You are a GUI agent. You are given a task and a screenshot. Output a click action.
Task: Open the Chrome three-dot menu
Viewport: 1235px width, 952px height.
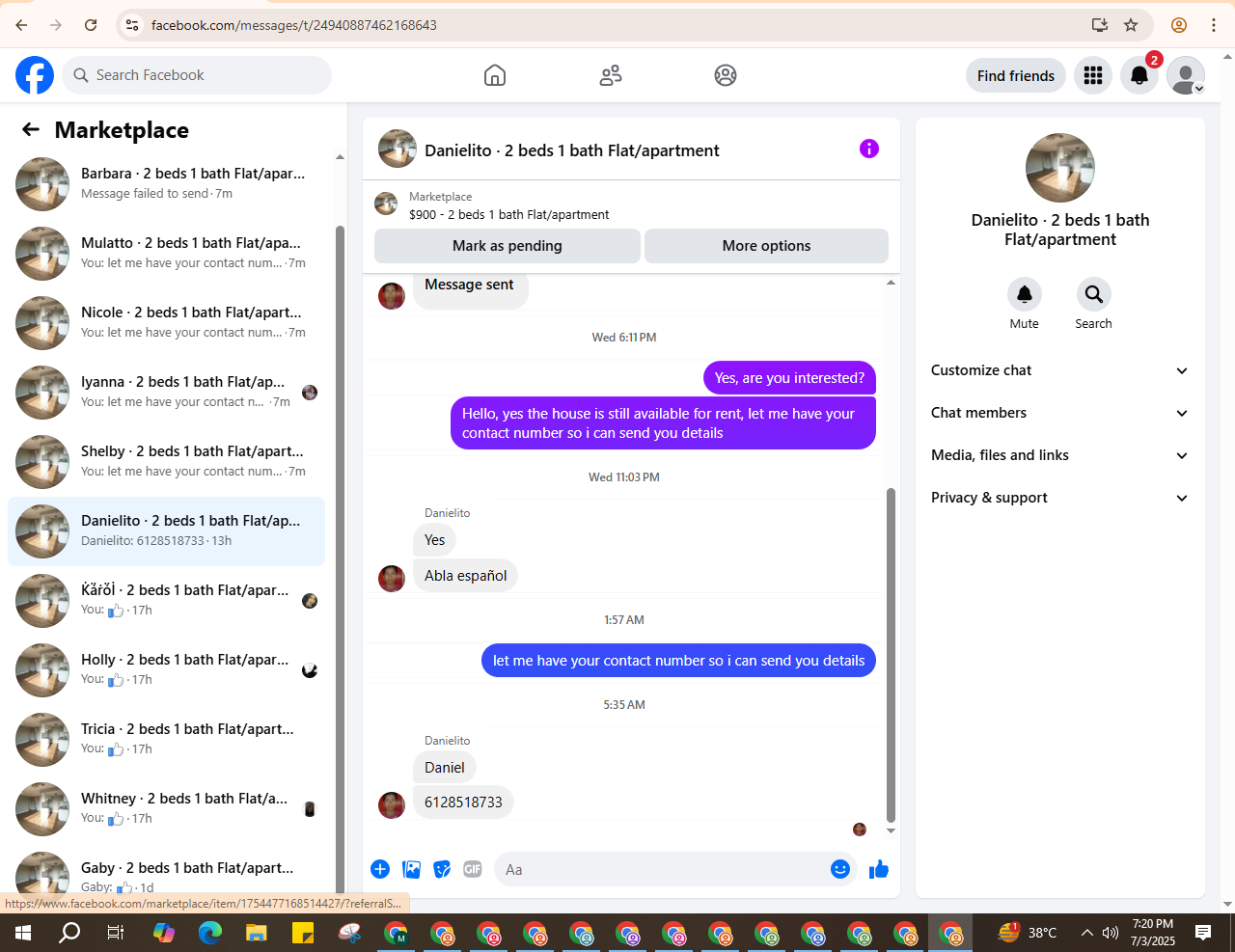pos(1214,25)
